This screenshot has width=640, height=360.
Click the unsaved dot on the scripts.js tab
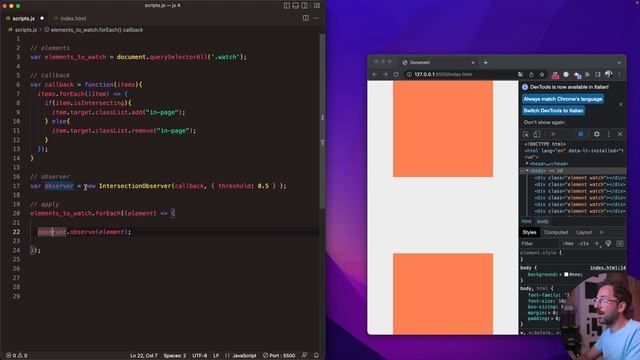(x=42, y=18)
